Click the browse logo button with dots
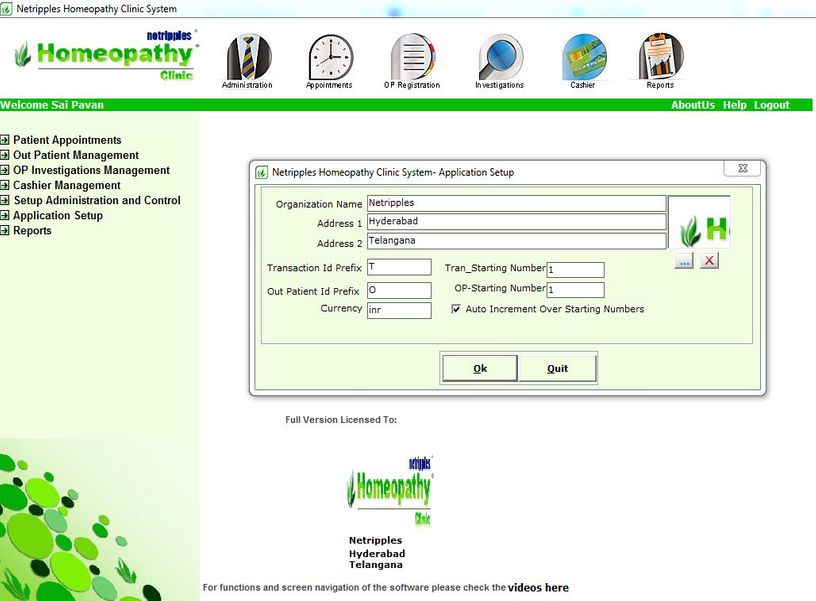The height and width of the screenshot is (601, 816). 684,261
